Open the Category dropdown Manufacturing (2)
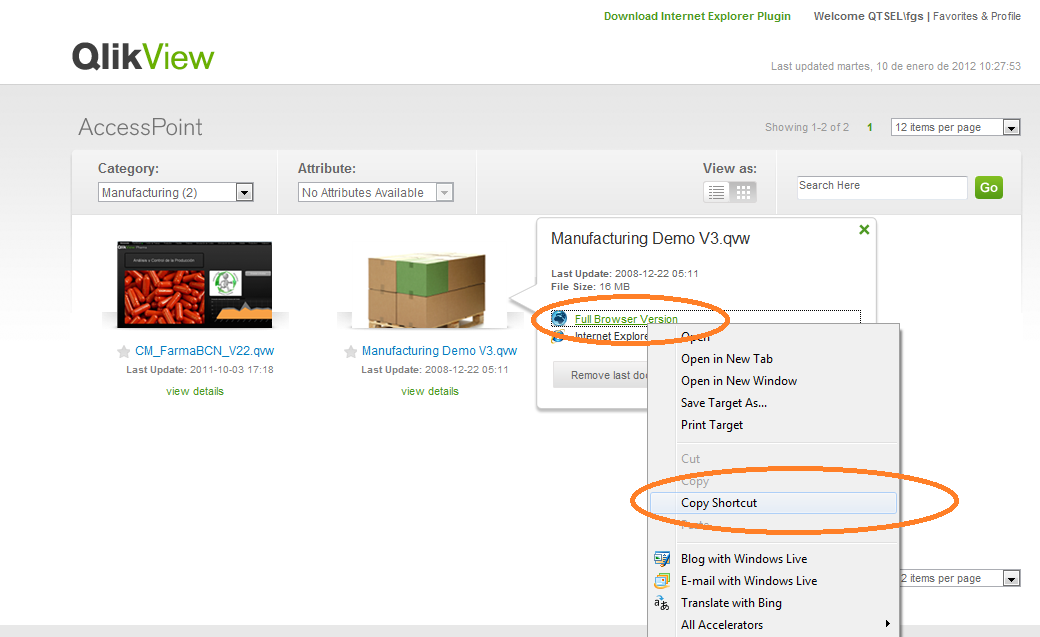 (176, 192)
